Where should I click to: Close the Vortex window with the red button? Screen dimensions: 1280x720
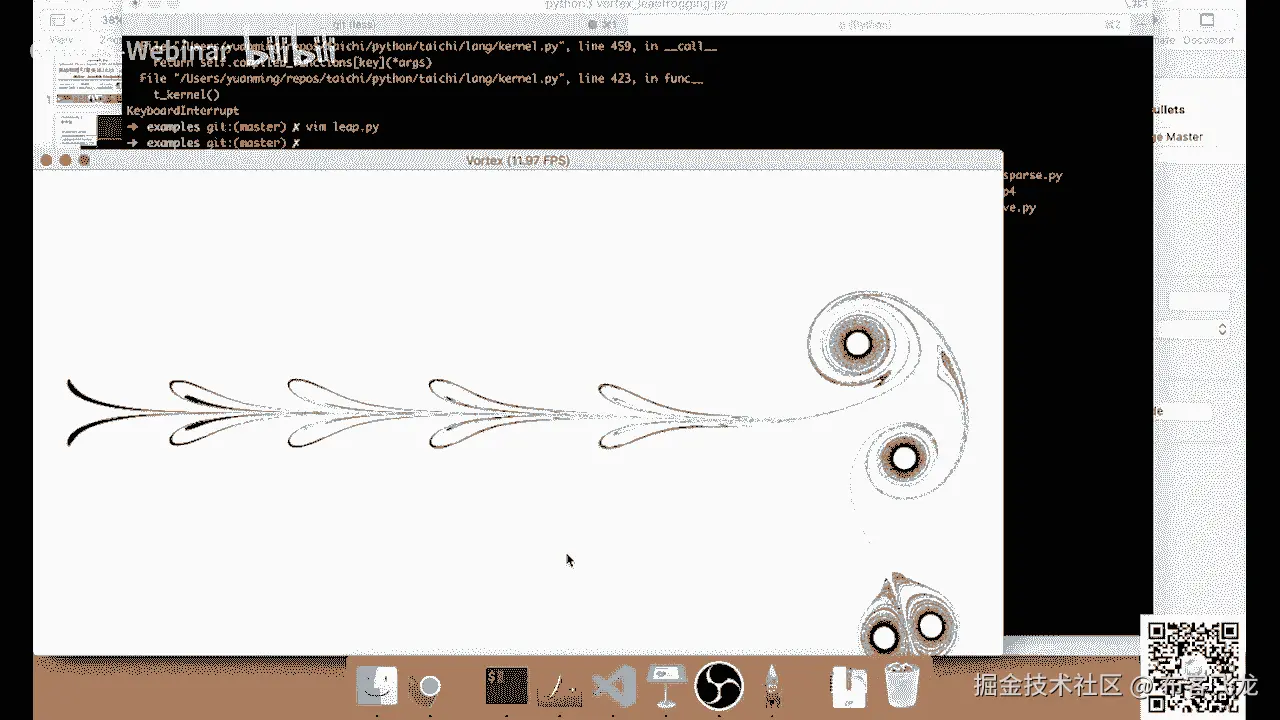pyautogui.click(x=46, y=161)
